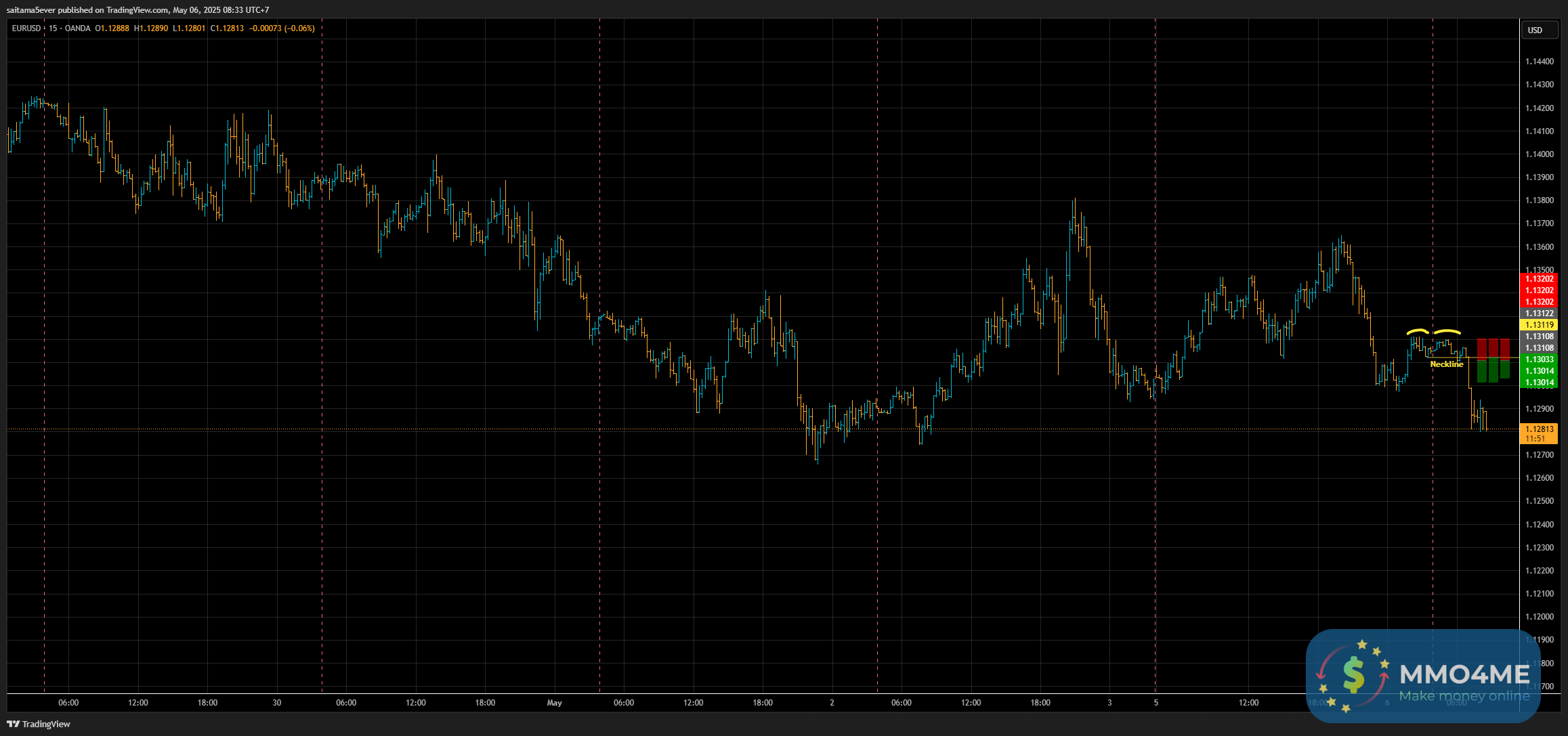Click the EURUSD symbol name in legend
This screenshot has width=1568, height=736.
point(26,28)
